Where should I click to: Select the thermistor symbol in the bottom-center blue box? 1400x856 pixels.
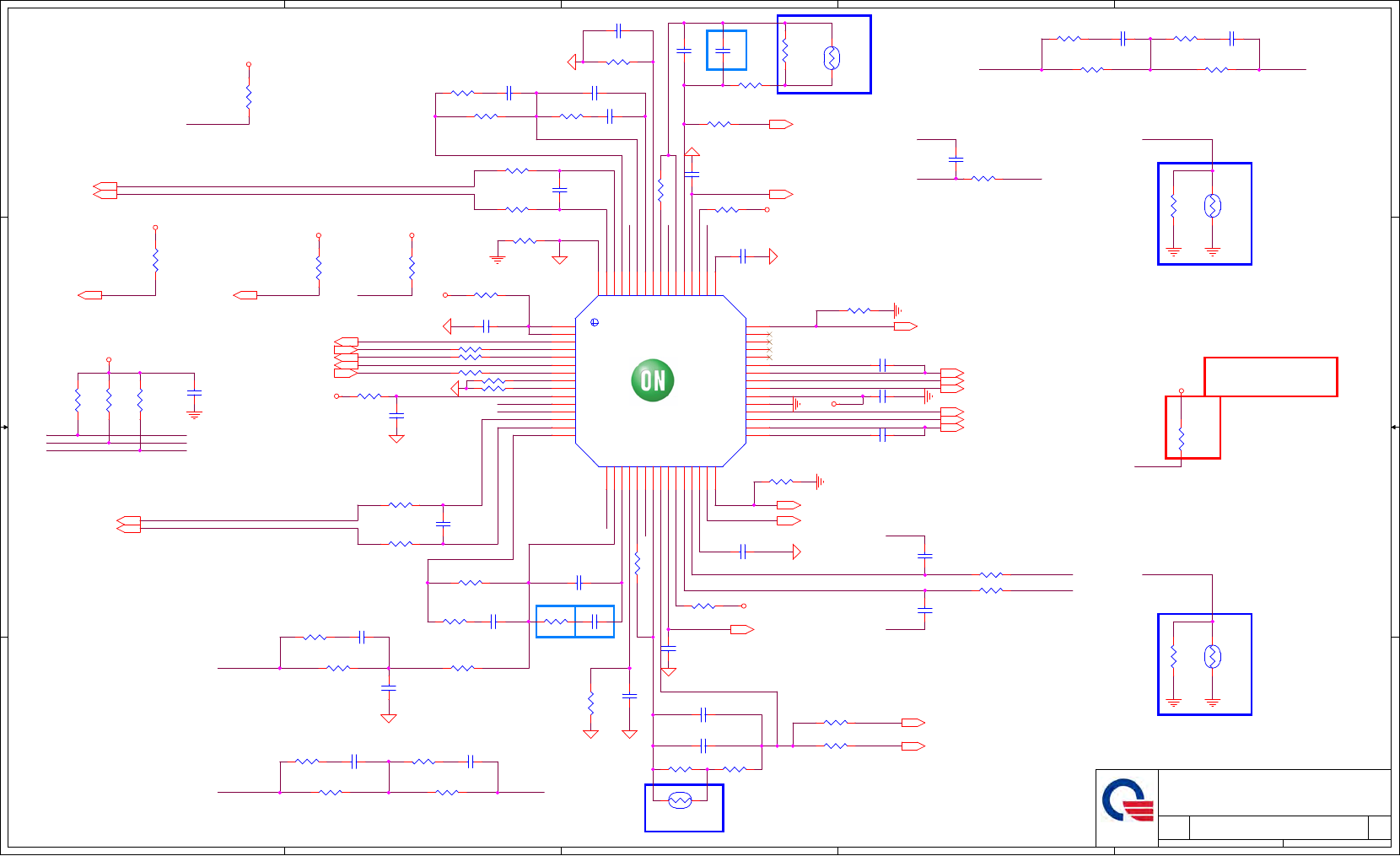pyautogui.click(x=680, y=800)
